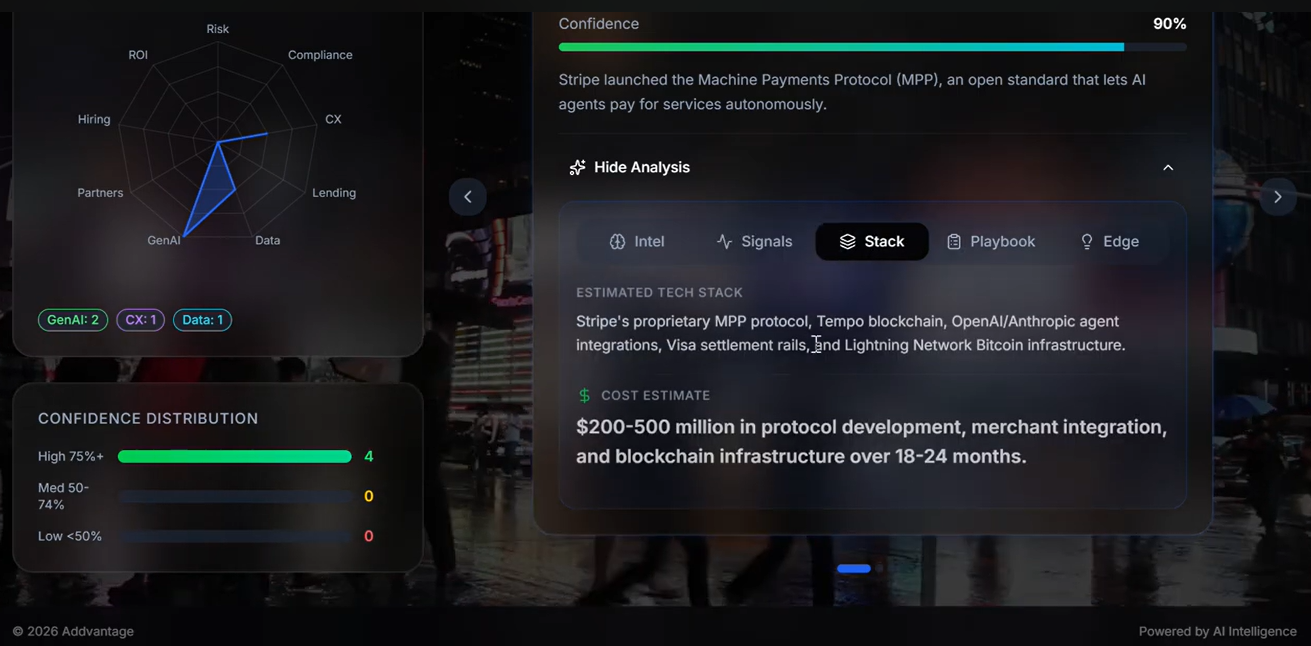
Task: Click the dollar sign Cost Estimate icon
Action: pyautogui.click(x=584, y=396)
